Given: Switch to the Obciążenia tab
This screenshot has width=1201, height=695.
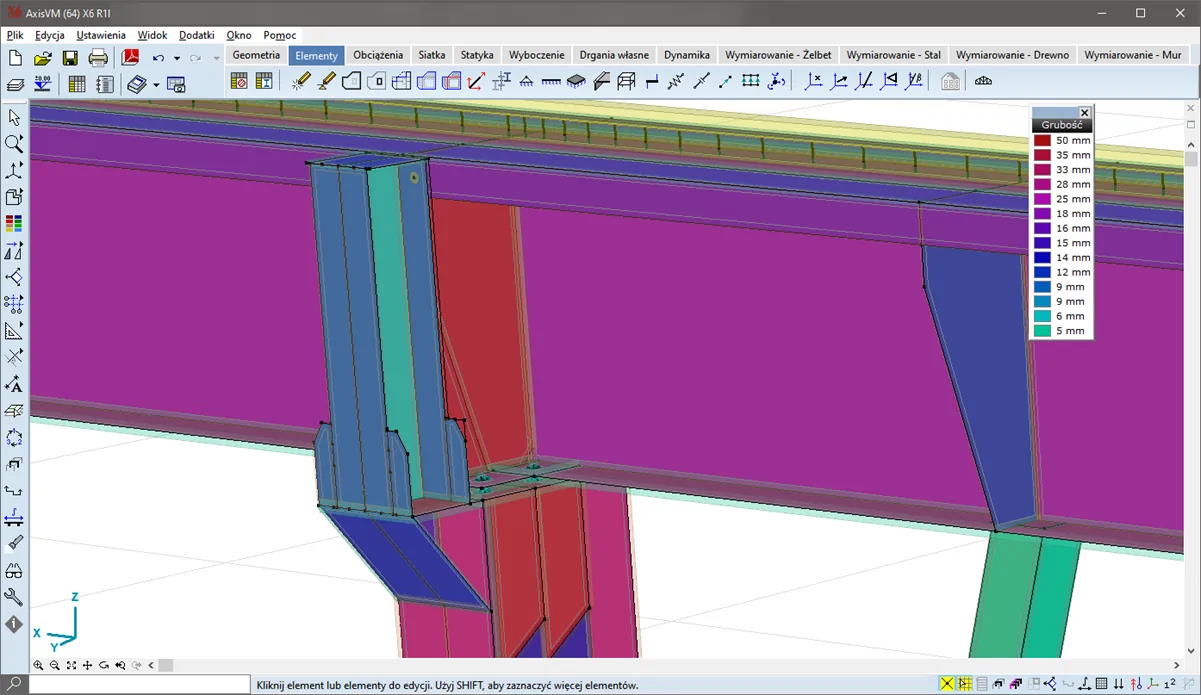Looking at the screenshot, I should click(378, 55).
